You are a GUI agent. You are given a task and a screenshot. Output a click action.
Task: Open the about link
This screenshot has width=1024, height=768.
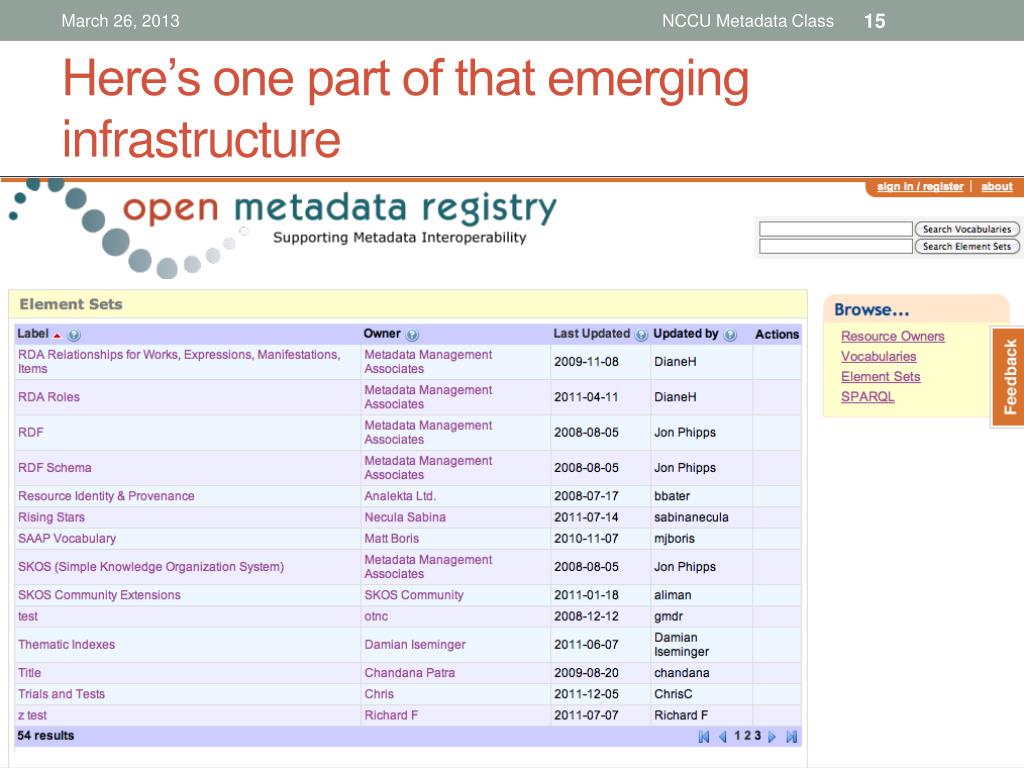click(997, 187)
